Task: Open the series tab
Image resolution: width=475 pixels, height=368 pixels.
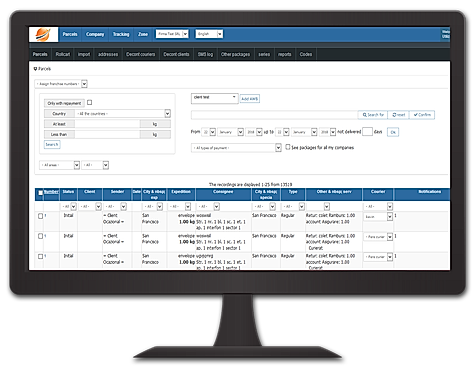Action: tap(264, 54)
